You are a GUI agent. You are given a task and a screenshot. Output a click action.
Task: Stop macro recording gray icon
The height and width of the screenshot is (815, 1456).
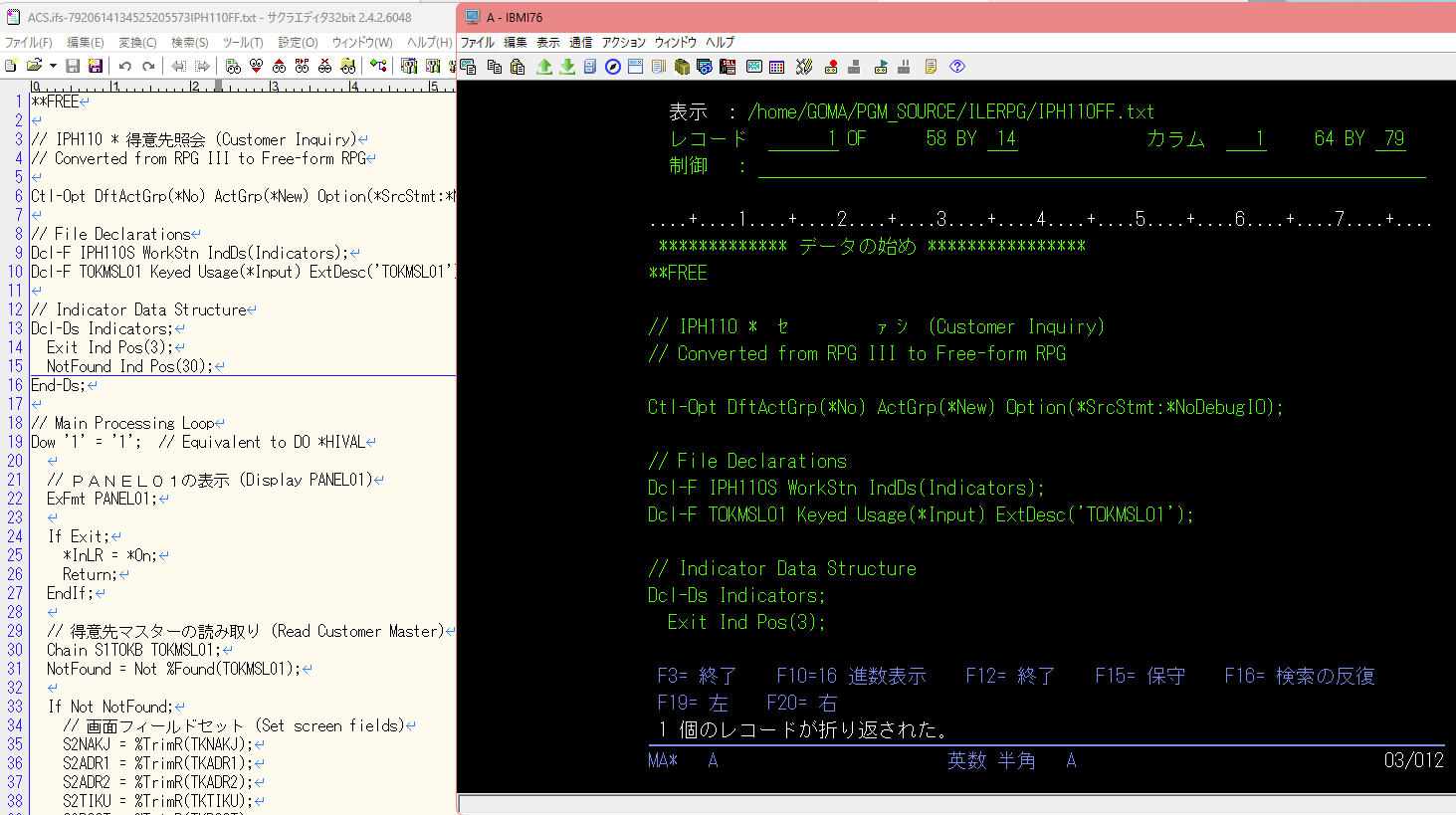pos(854,67)
